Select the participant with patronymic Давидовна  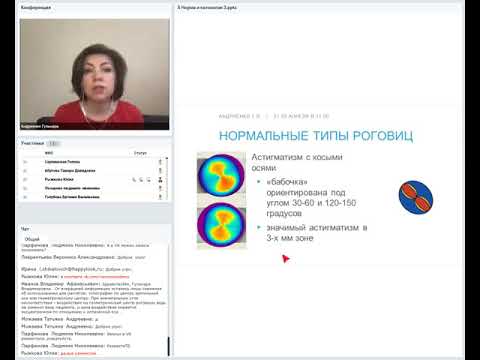[93, 171]
